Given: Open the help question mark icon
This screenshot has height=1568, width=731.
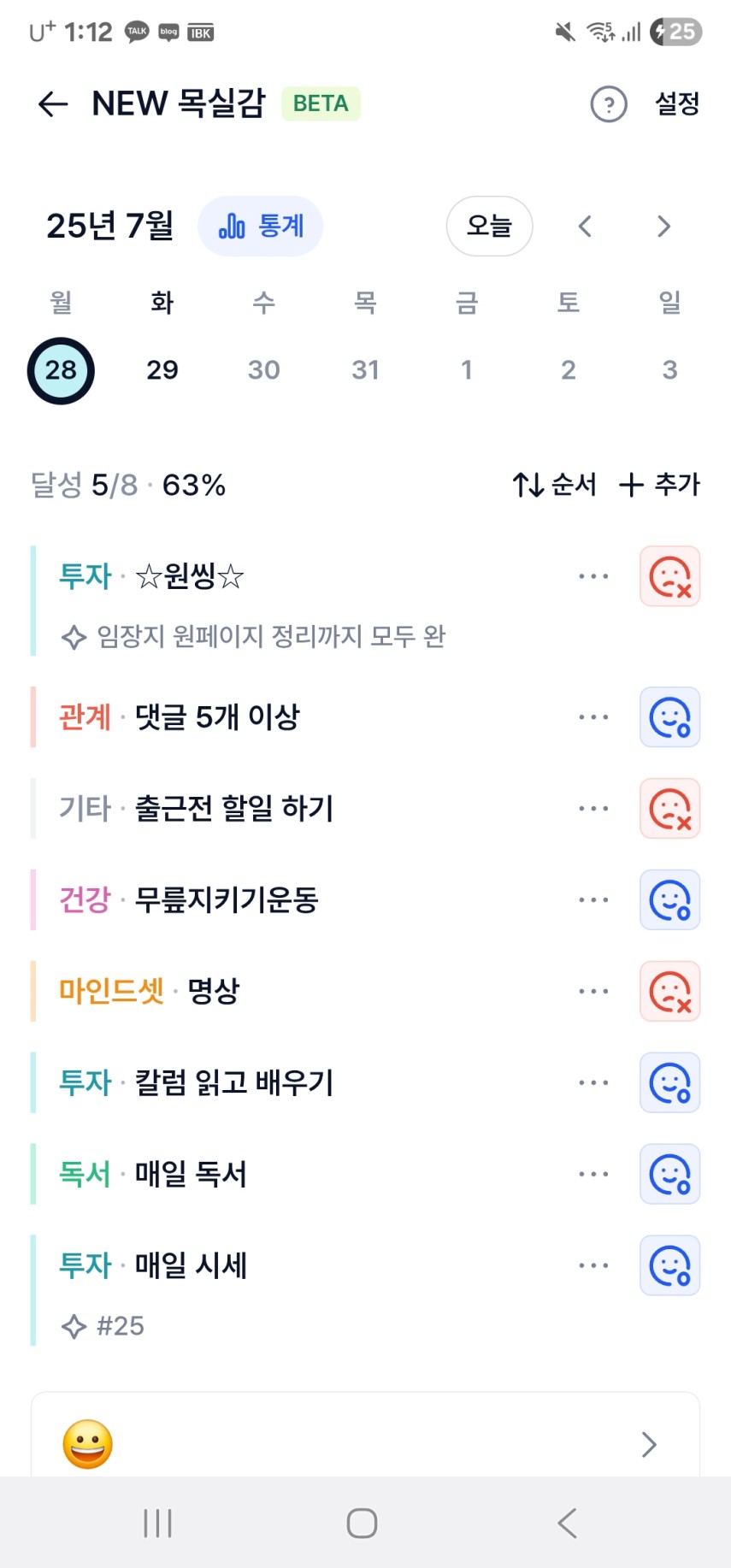Looking at the screenshot, I should point(609,104).
